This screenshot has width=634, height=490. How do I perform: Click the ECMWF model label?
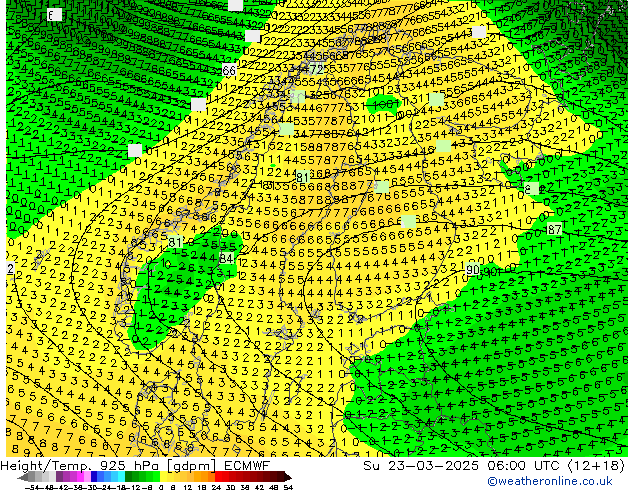(x=246, y=466)
